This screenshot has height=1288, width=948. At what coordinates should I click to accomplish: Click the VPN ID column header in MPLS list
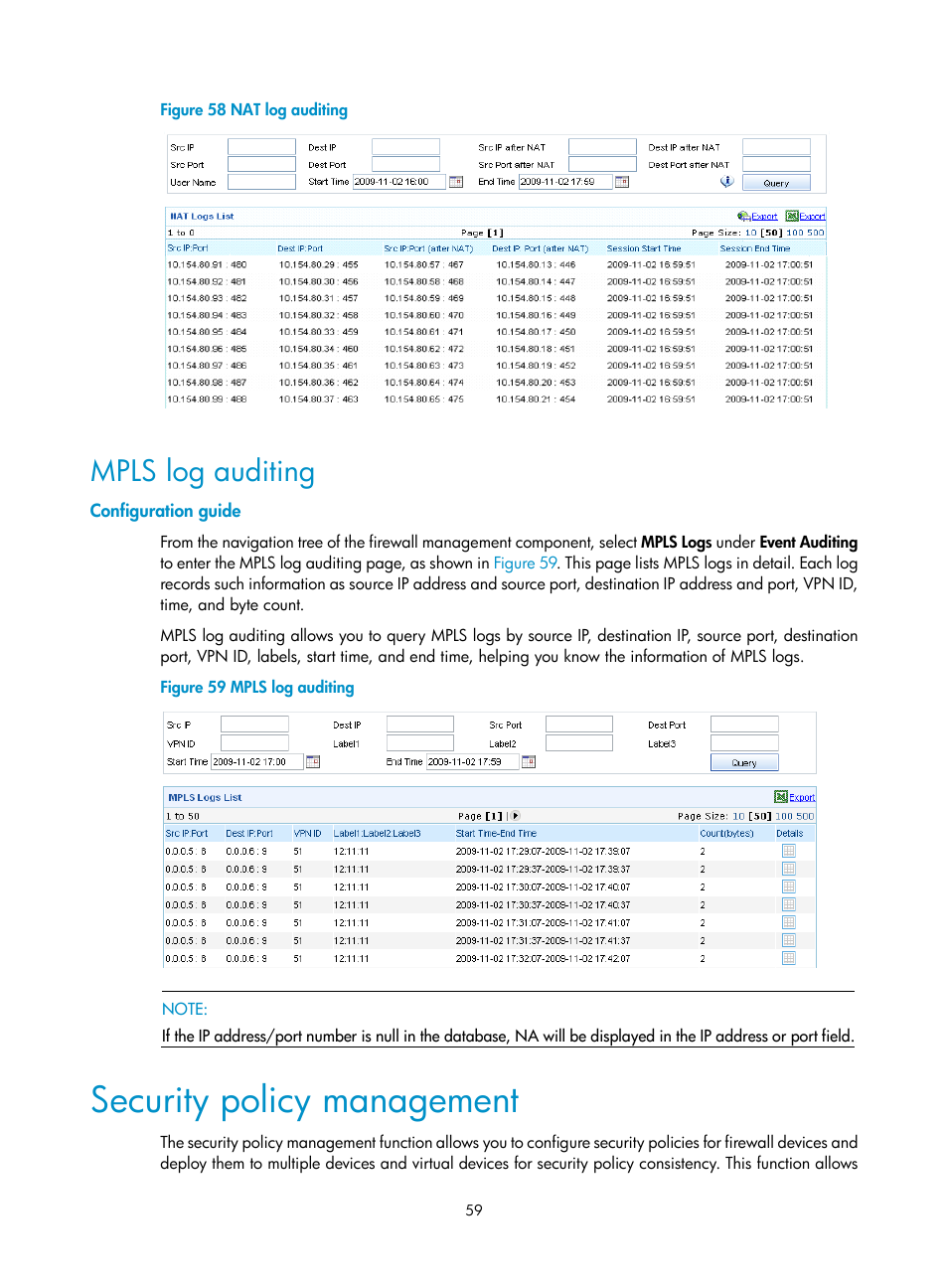tap(307, 834)
